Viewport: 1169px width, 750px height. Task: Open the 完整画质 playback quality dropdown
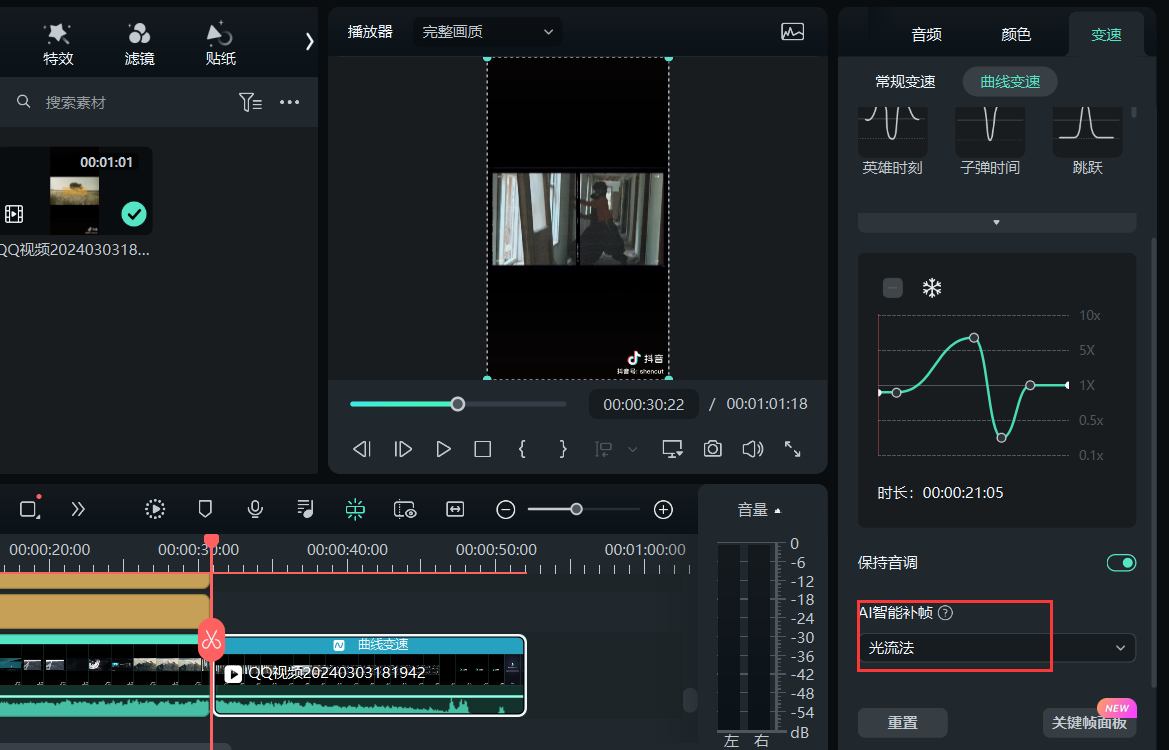pyautogui.click(x=487, y=31)
